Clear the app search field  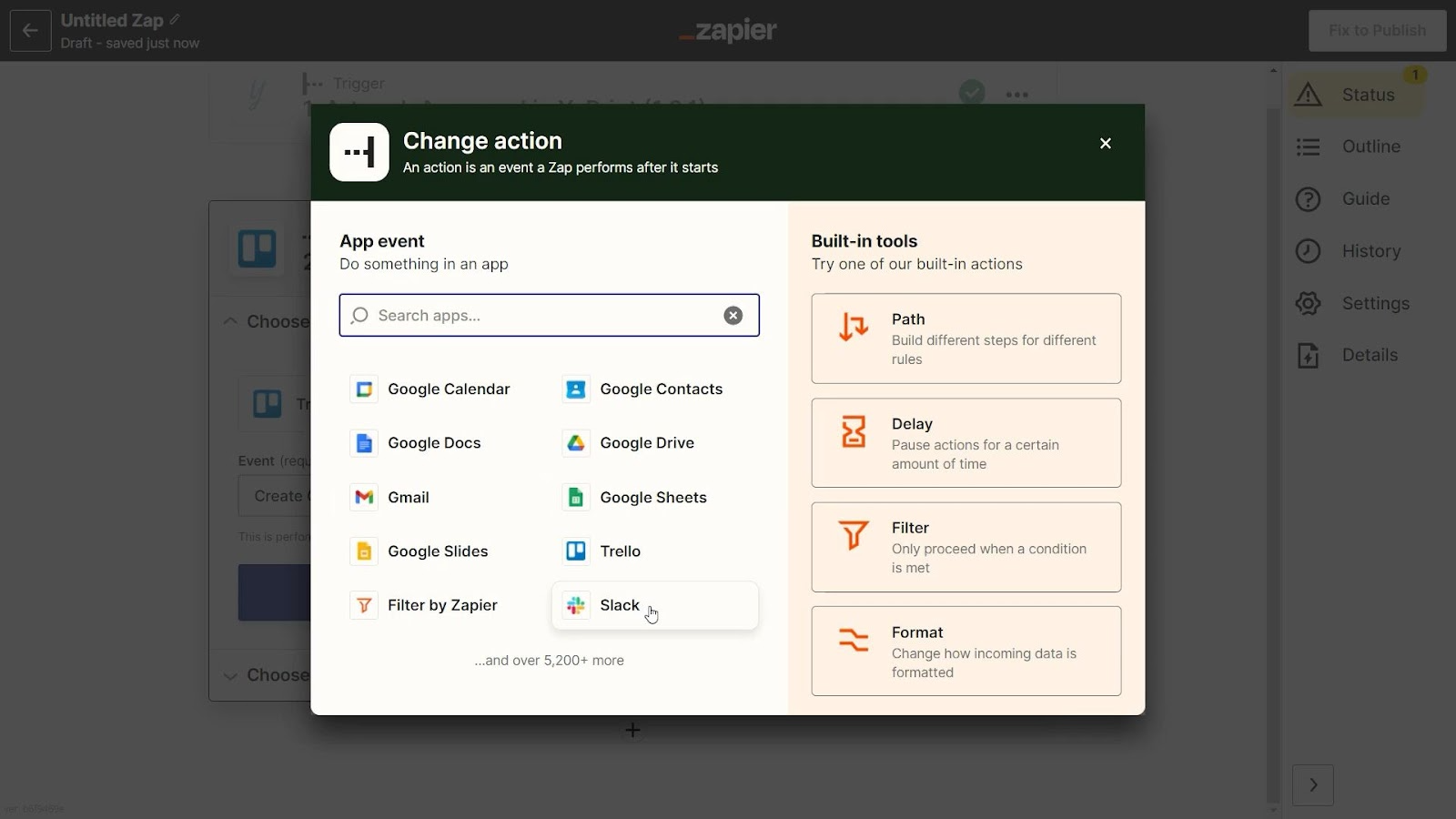pyautogui.click(x=733, y=316)
